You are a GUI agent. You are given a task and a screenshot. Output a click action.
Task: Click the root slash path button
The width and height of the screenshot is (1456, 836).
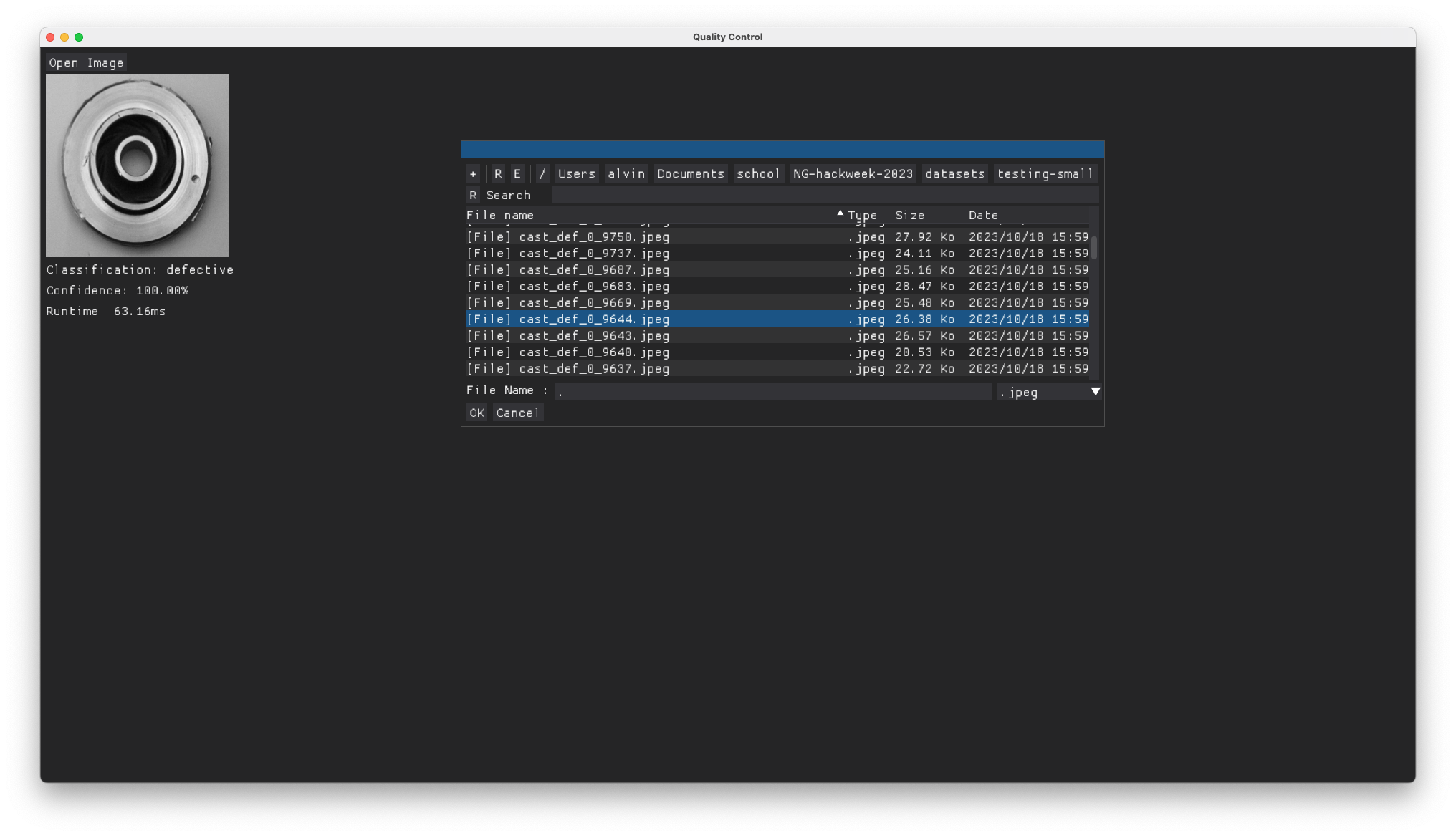(542, 174)
